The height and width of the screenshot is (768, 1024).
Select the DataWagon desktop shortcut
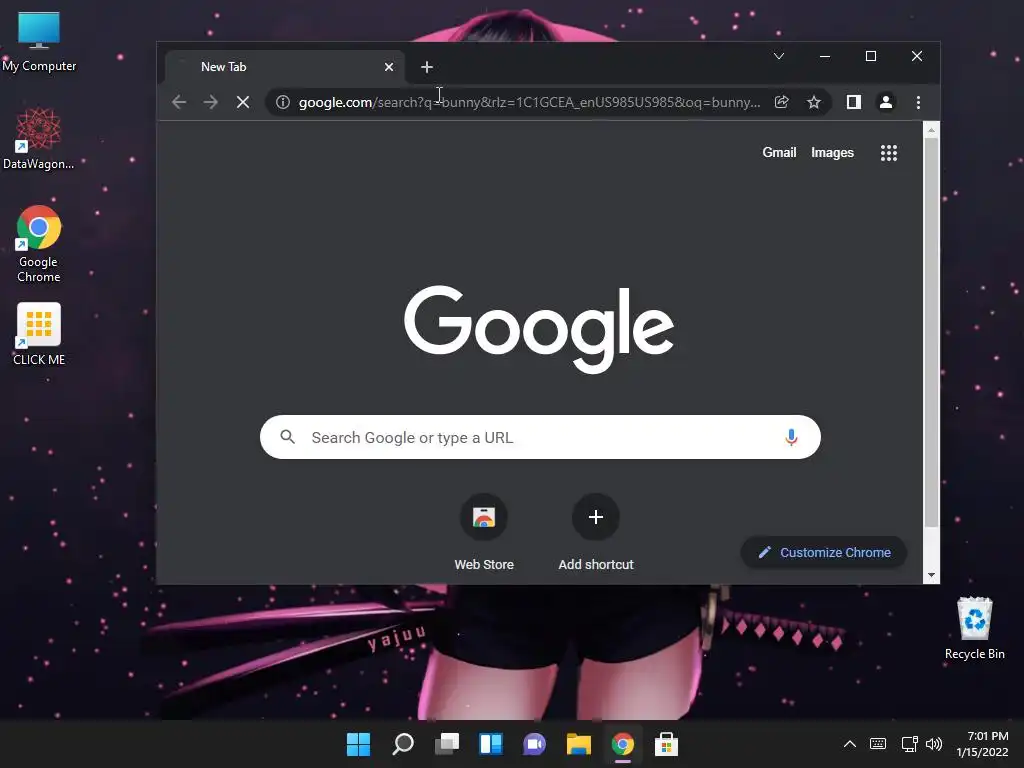pyautogui.click(x=39, y=138)
